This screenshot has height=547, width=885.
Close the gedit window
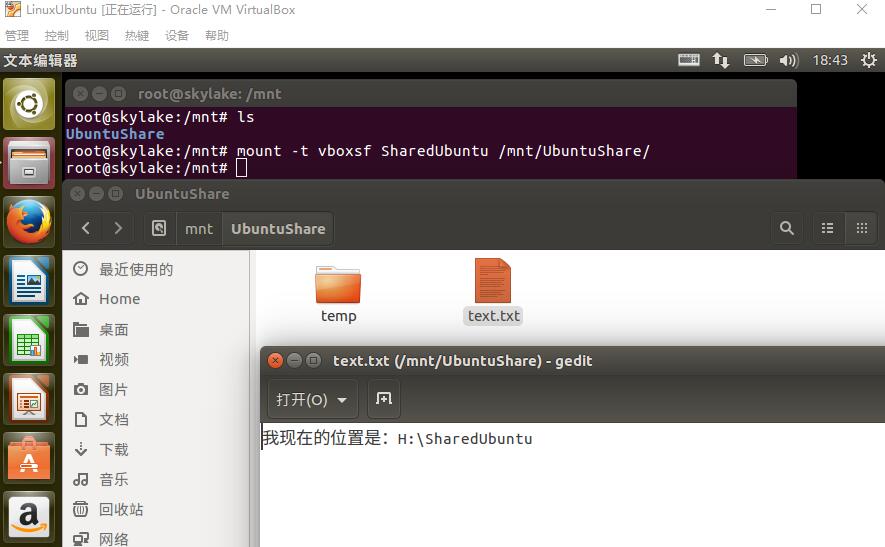[x=275, y=360]
